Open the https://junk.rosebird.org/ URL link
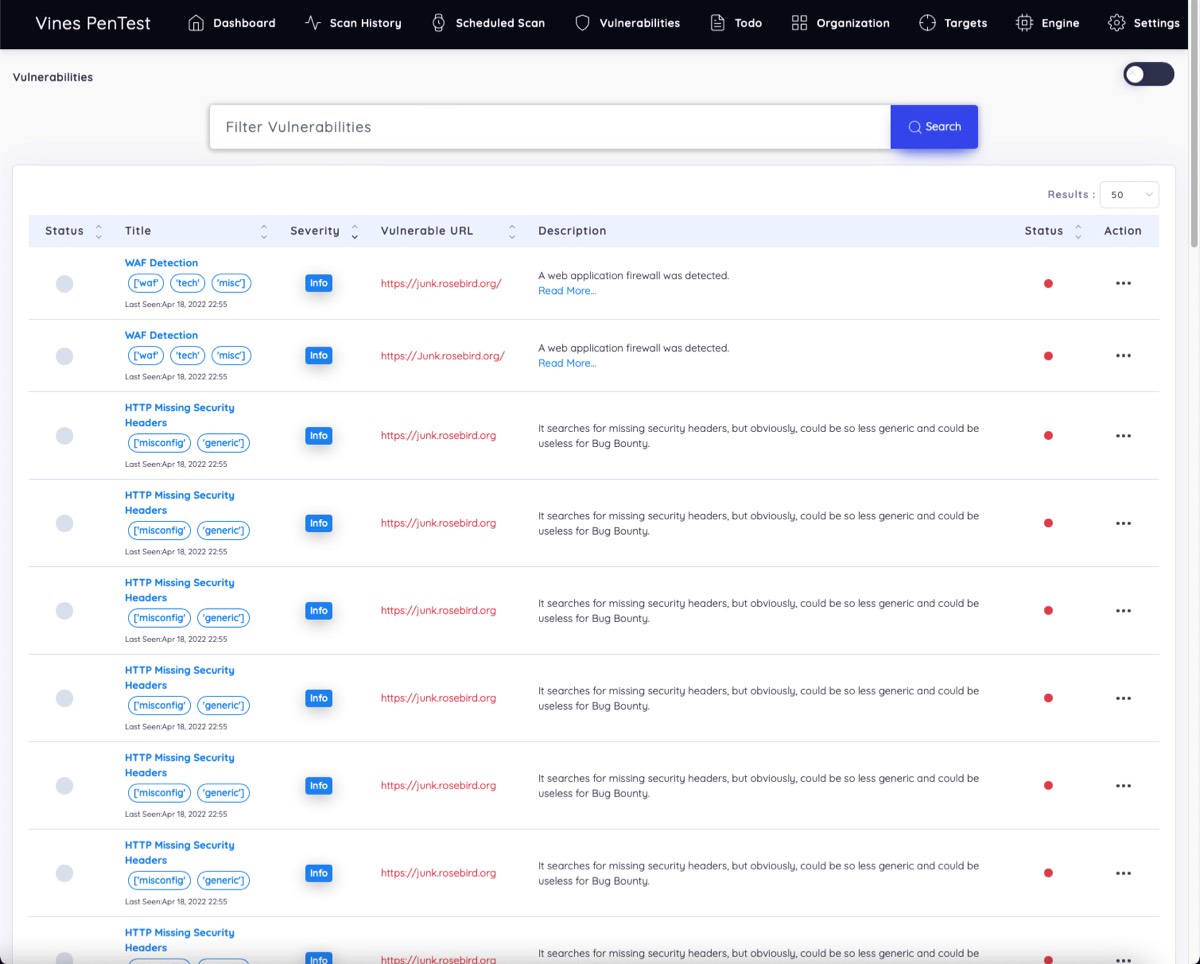The width and height of the screenshot is (1200, 964). click(x=441, y=283)
